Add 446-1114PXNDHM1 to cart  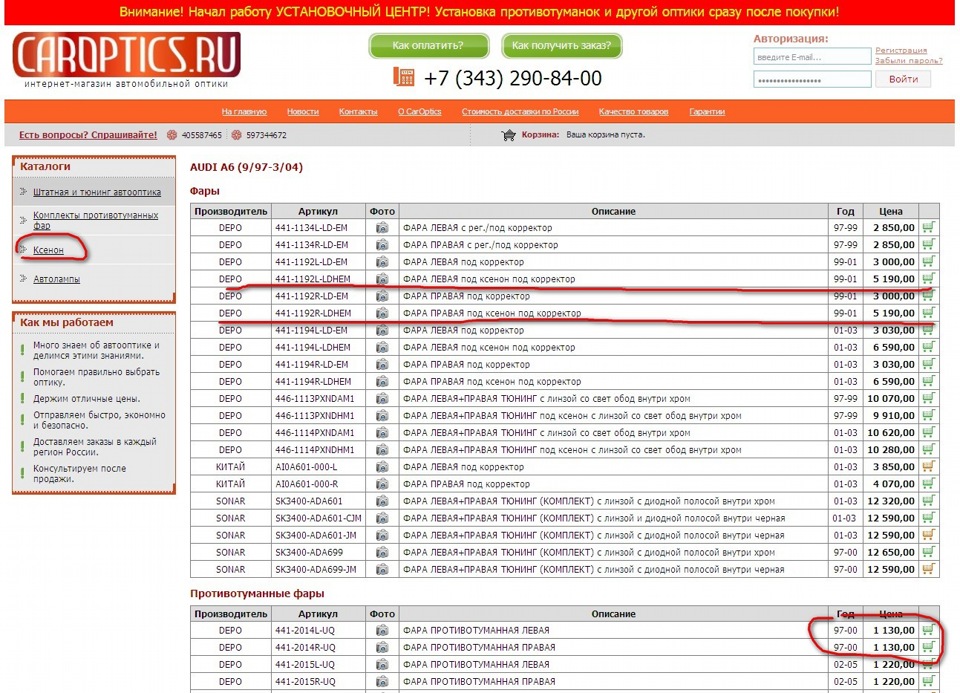[928, 450]
